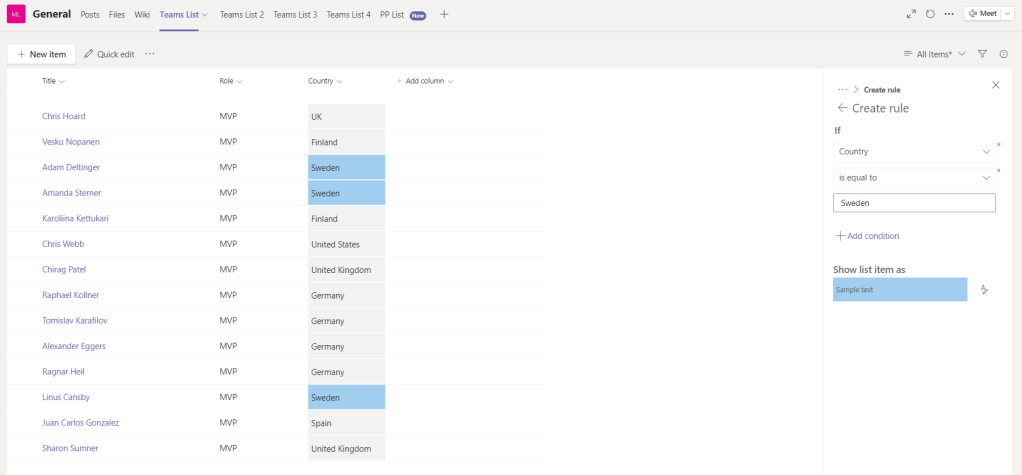Viewport: 1022px width, 475px height.
Task: Click the Add condition link
Action: pyautogui.click(x=866, y=236)
